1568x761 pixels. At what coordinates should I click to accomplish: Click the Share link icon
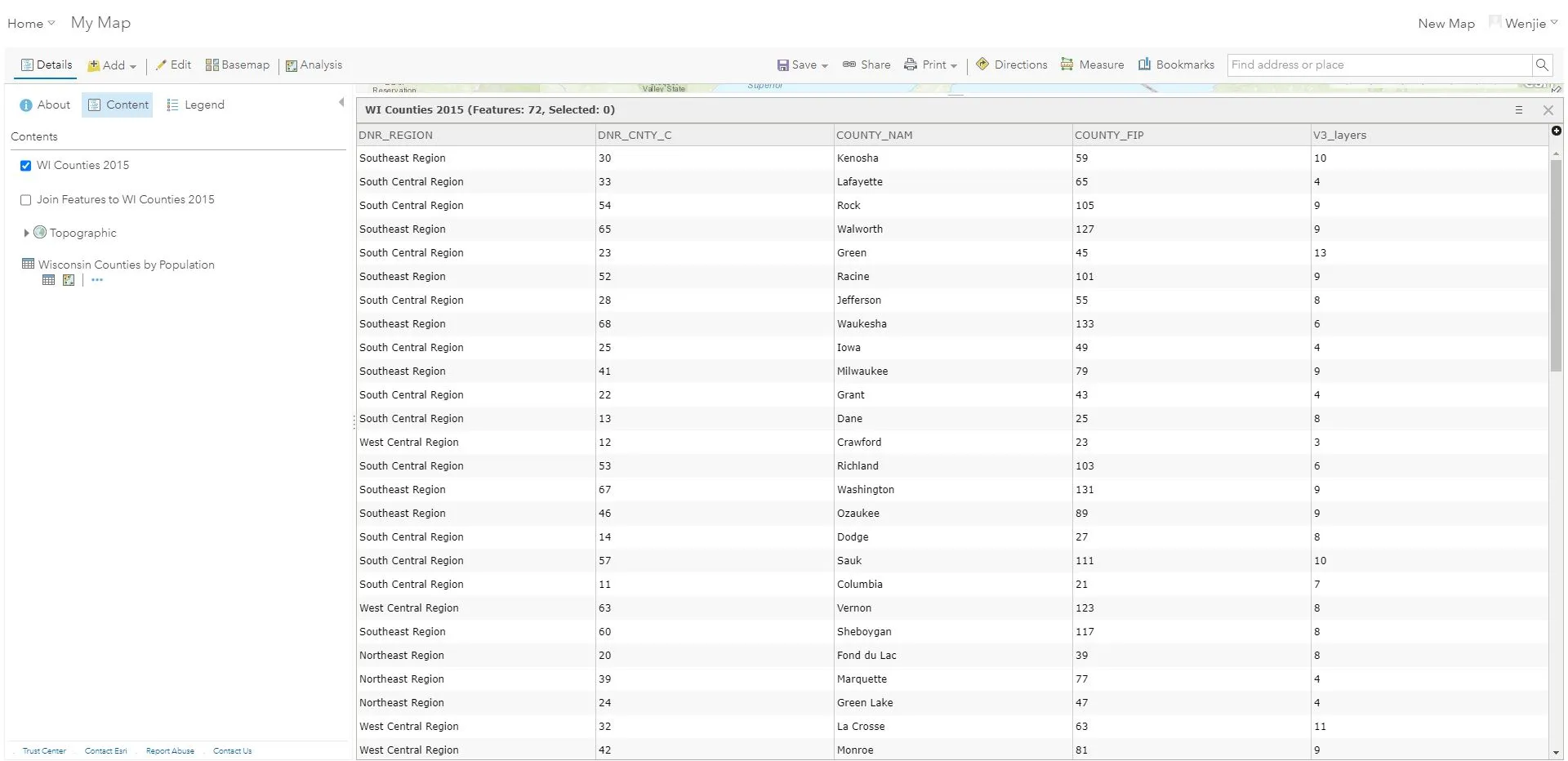point(866,65)
